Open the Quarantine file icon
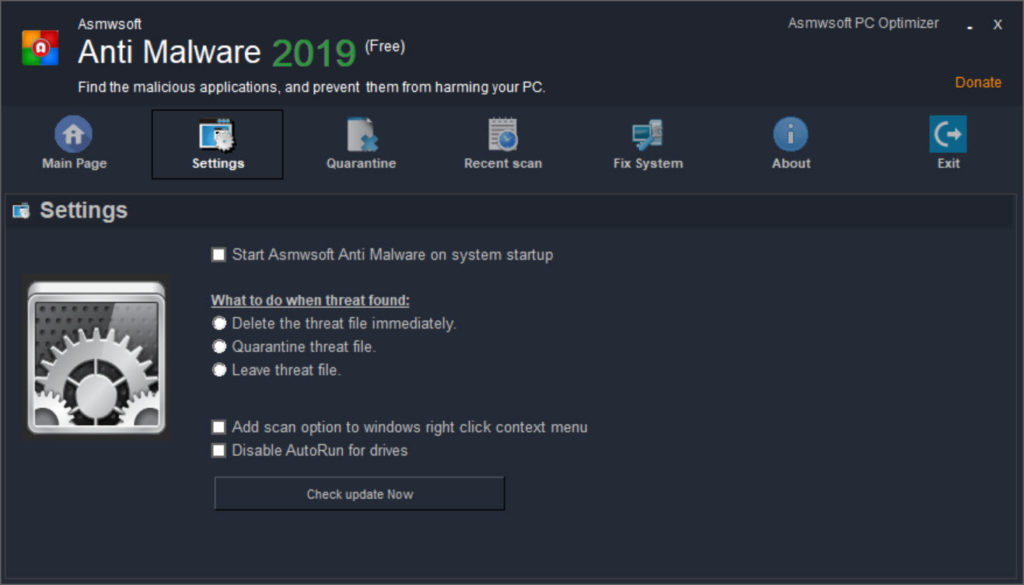The height and width of the screenshot is (585, 1024). 361,134
